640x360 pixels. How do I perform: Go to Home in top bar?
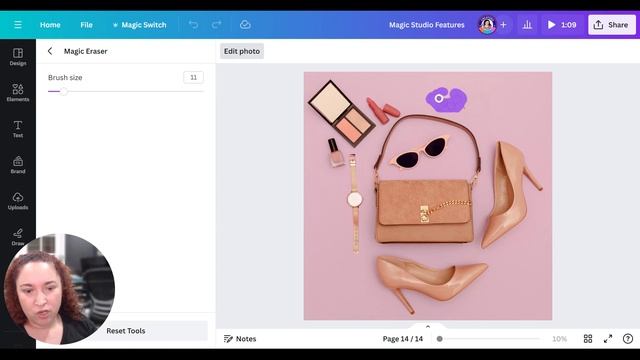50,25
